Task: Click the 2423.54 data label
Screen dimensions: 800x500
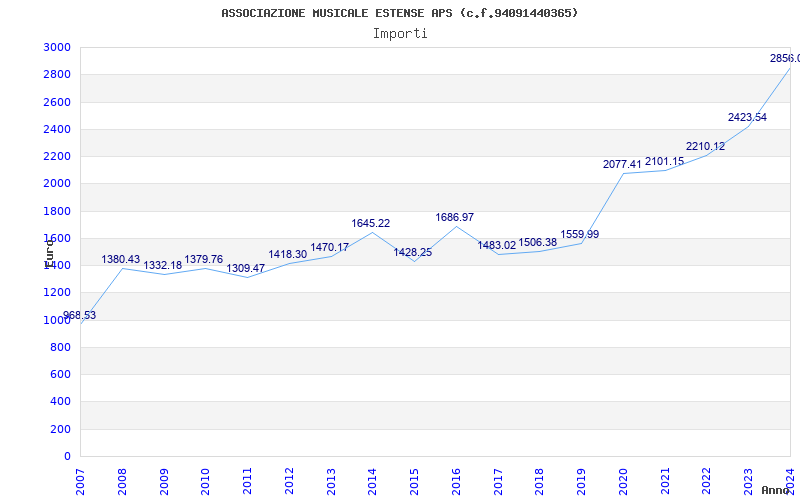Action: (x=747, y=117)
